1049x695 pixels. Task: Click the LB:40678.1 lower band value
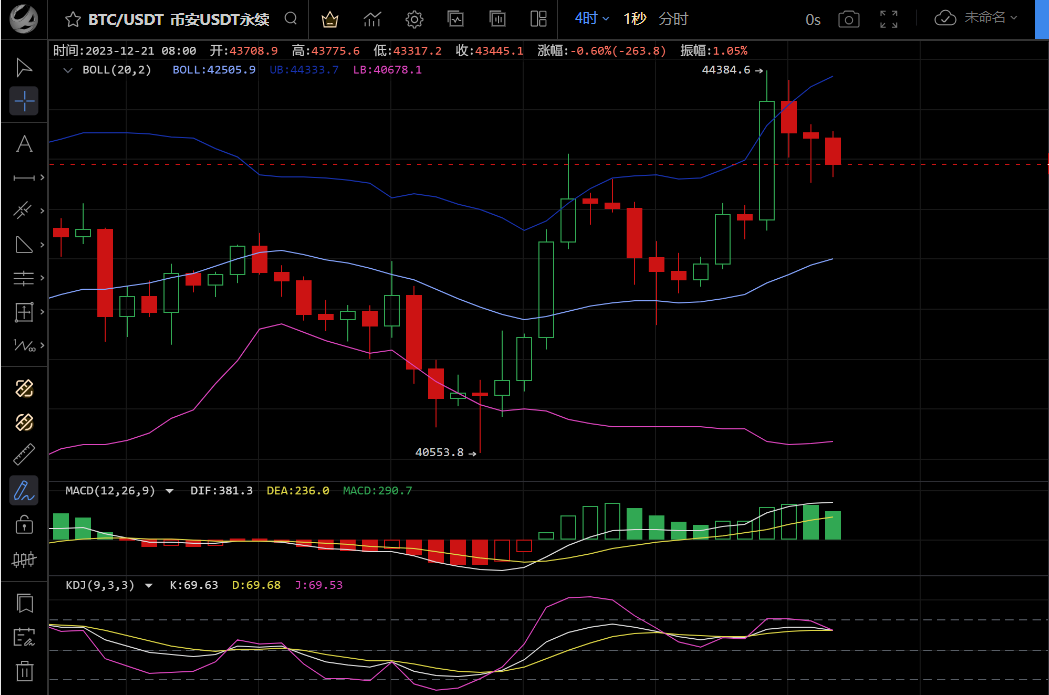click(x=387, y=70)
